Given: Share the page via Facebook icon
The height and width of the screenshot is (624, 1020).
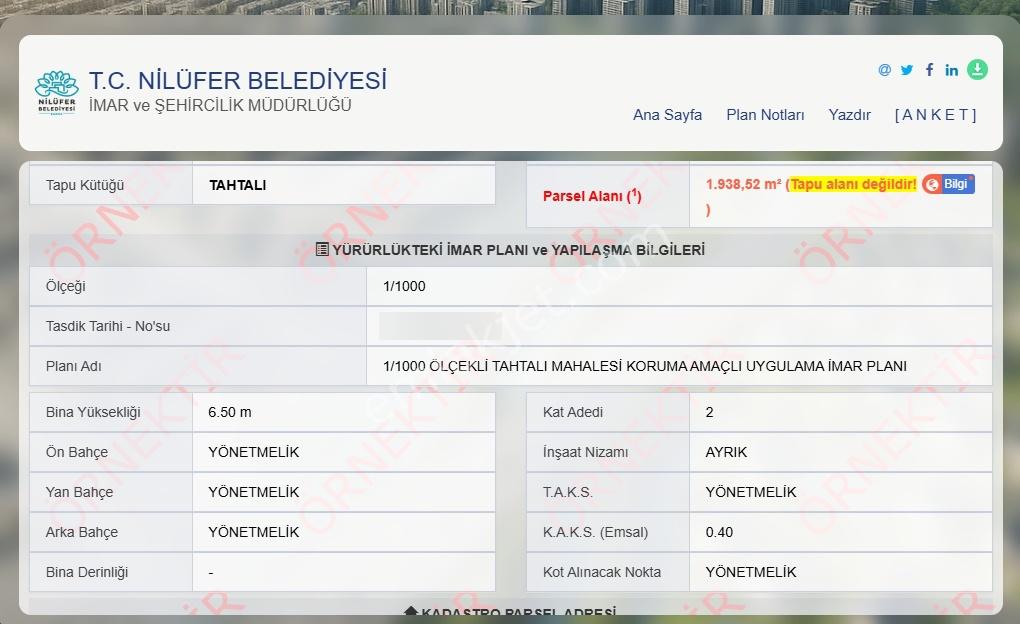Looking at the screenshot, I should click(x=930, y=70).
